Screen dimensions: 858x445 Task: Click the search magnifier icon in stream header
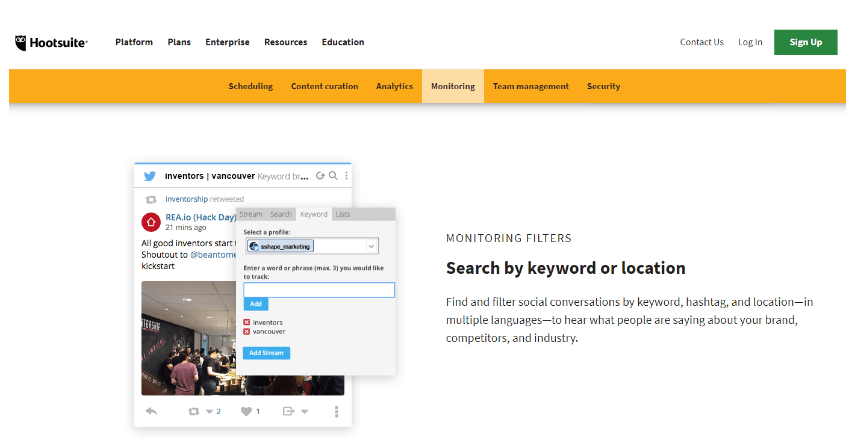(333, 176)
